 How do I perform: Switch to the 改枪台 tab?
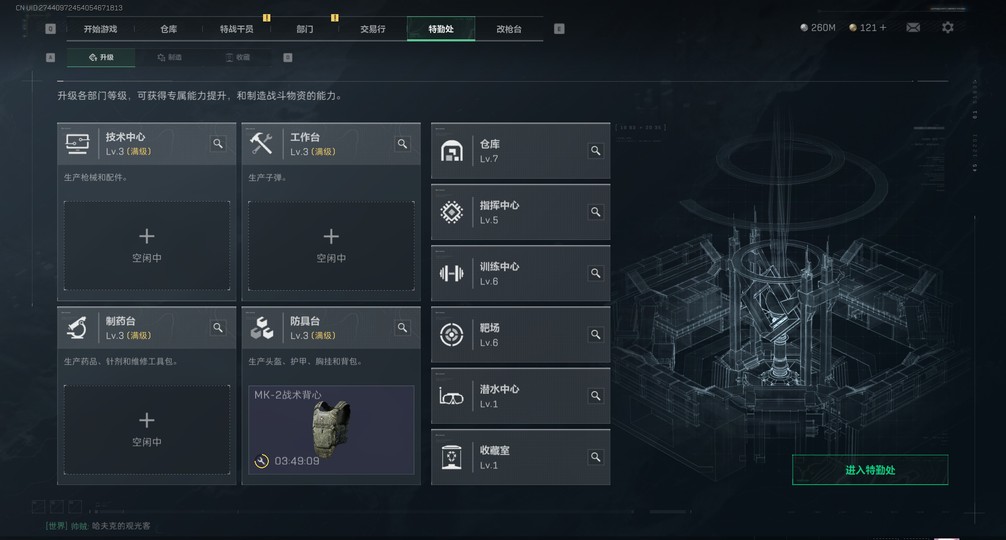[509, 29]
